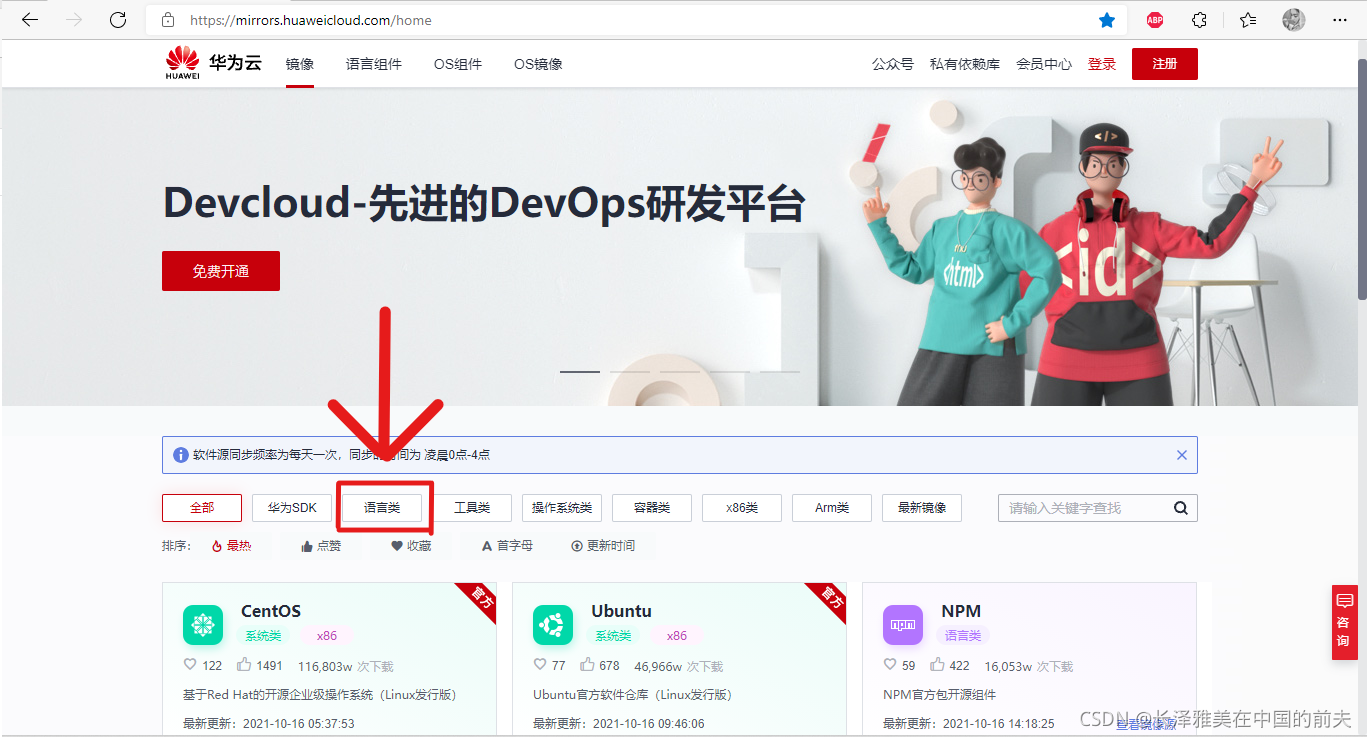Image resolution: width=1367 pixels, height=737 pixels.
Task: Click the URL in the address bar
Action: 310,20
